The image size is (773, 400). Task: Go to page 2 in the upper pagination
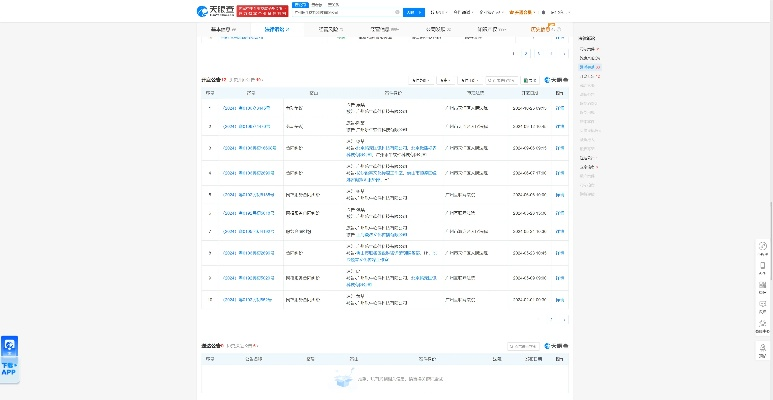click(527, 53)
